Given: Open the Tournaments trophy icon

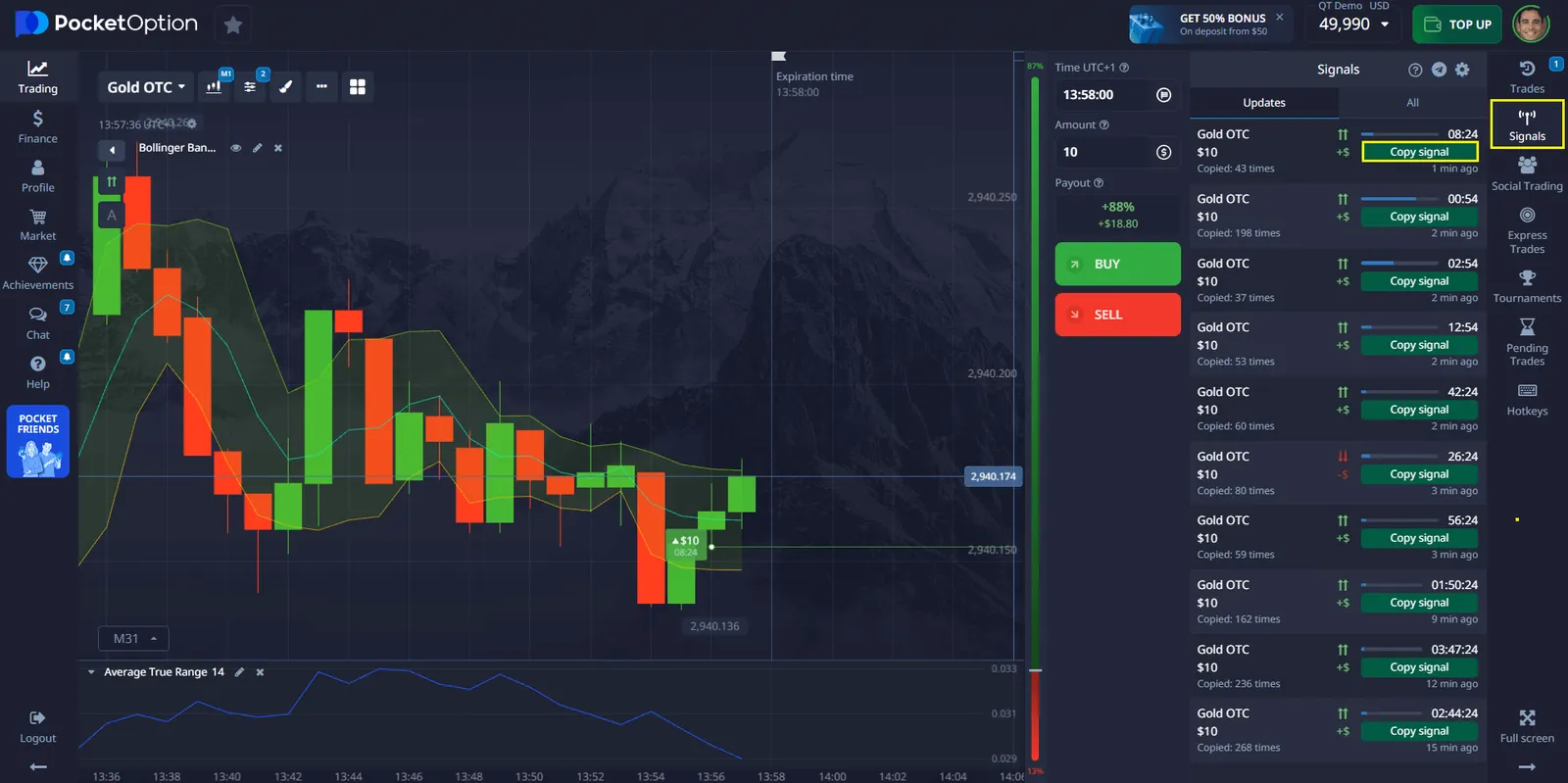Looking at the screenshot, I should coord(1527,286).
